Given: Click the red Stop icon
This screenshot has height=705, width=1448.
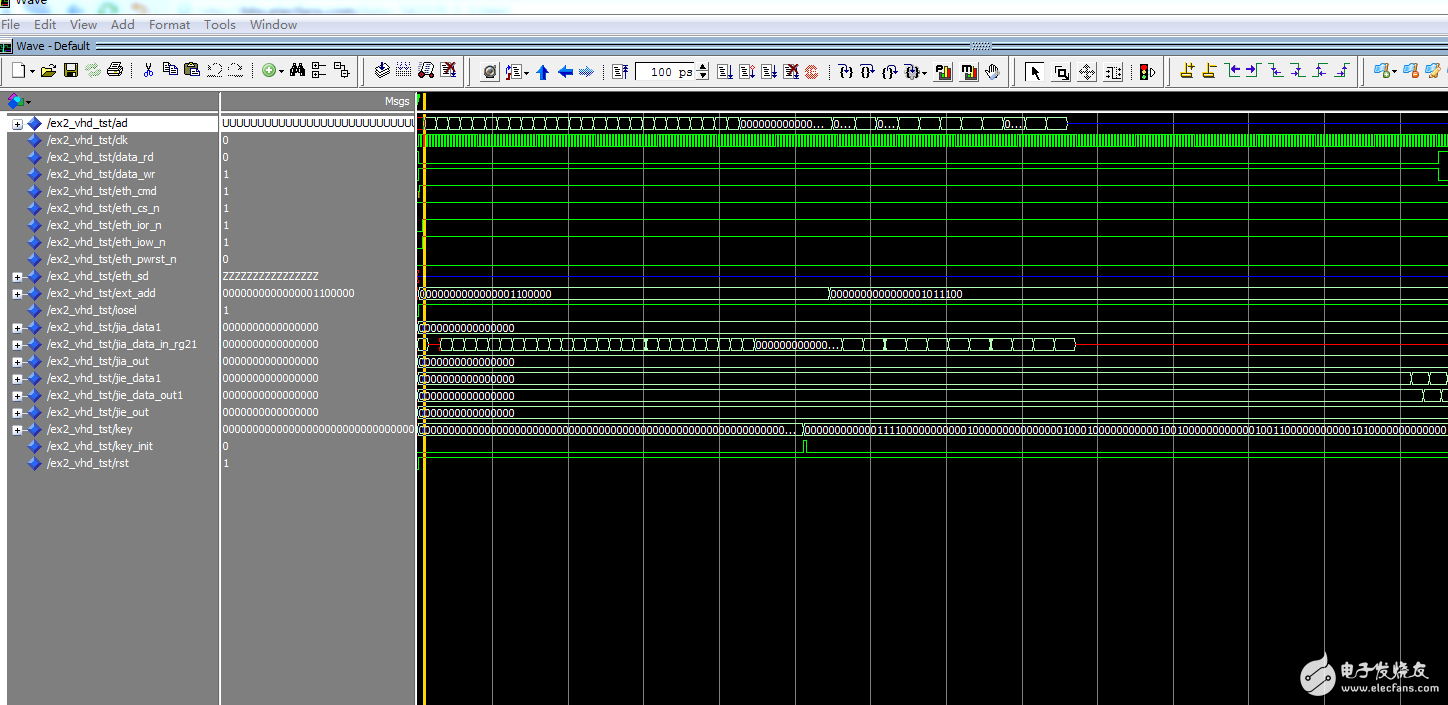Looking at the screenshot, I should click(812, 72).
